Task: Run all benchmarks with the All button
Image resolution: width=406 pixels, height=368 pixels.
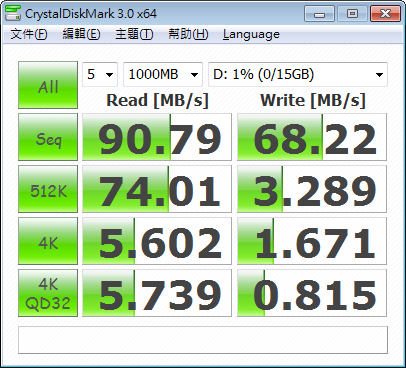Action: pyautogui.click(x=48, y=85)
